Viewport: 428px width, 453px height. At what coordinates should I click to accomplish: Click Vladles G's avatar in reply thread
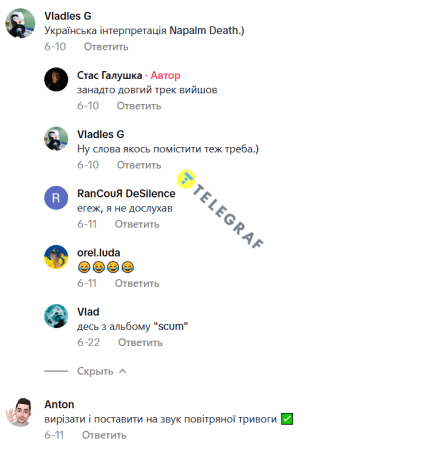pos(56,138)
